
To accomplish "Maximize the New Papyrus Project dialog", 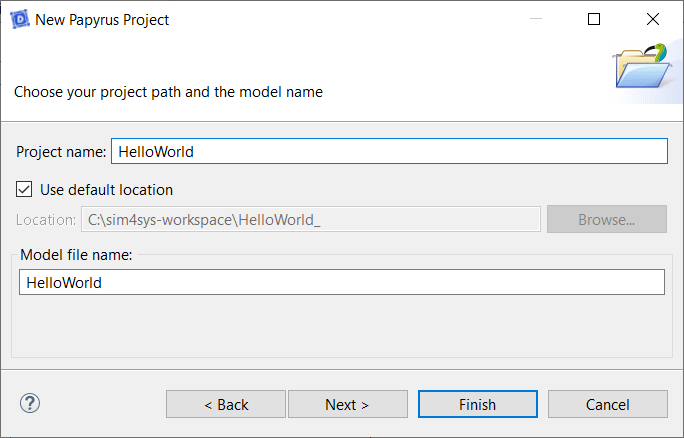I will point(594,19).
